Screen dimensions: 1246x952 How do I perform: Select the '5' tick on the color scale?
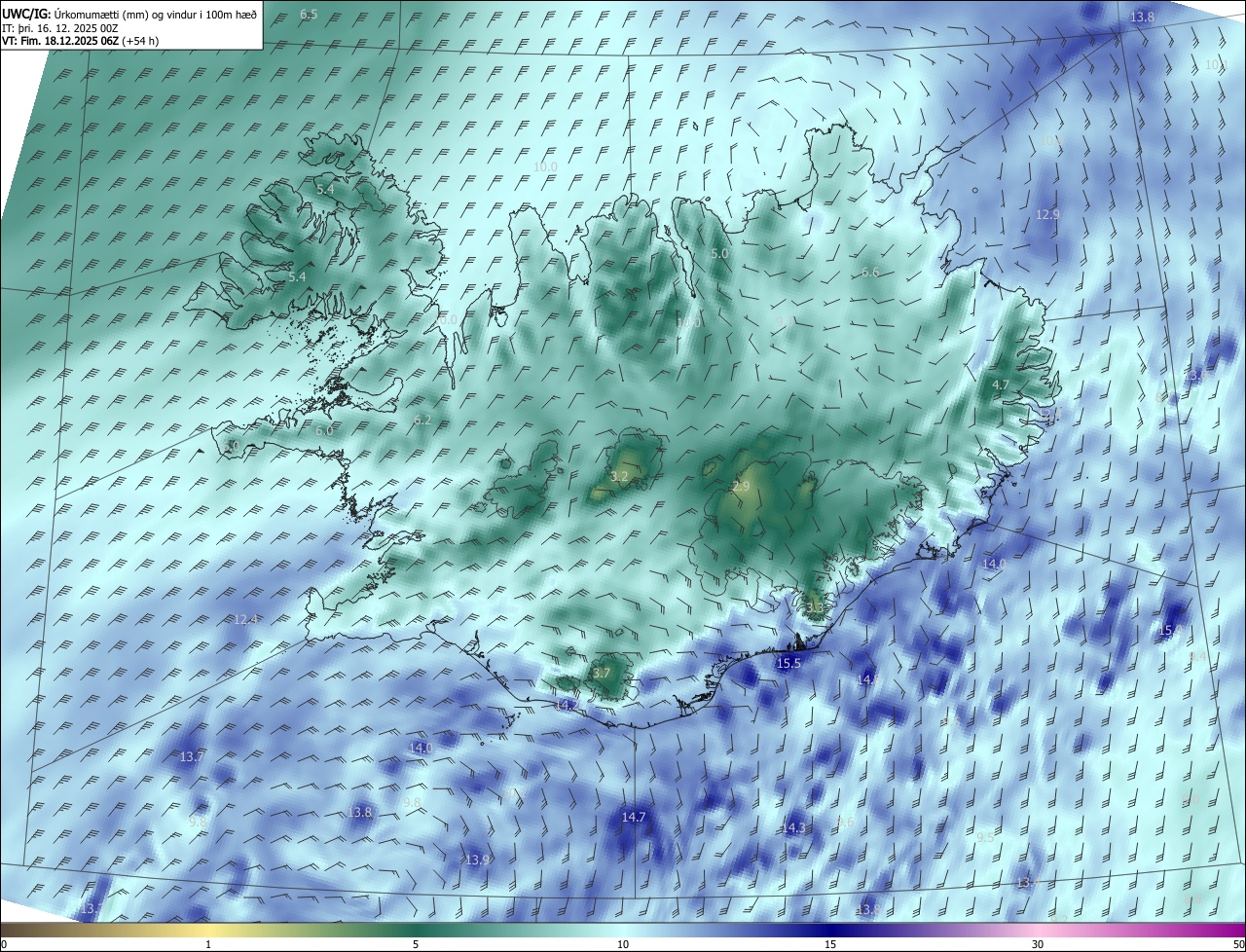coord(416,944)
